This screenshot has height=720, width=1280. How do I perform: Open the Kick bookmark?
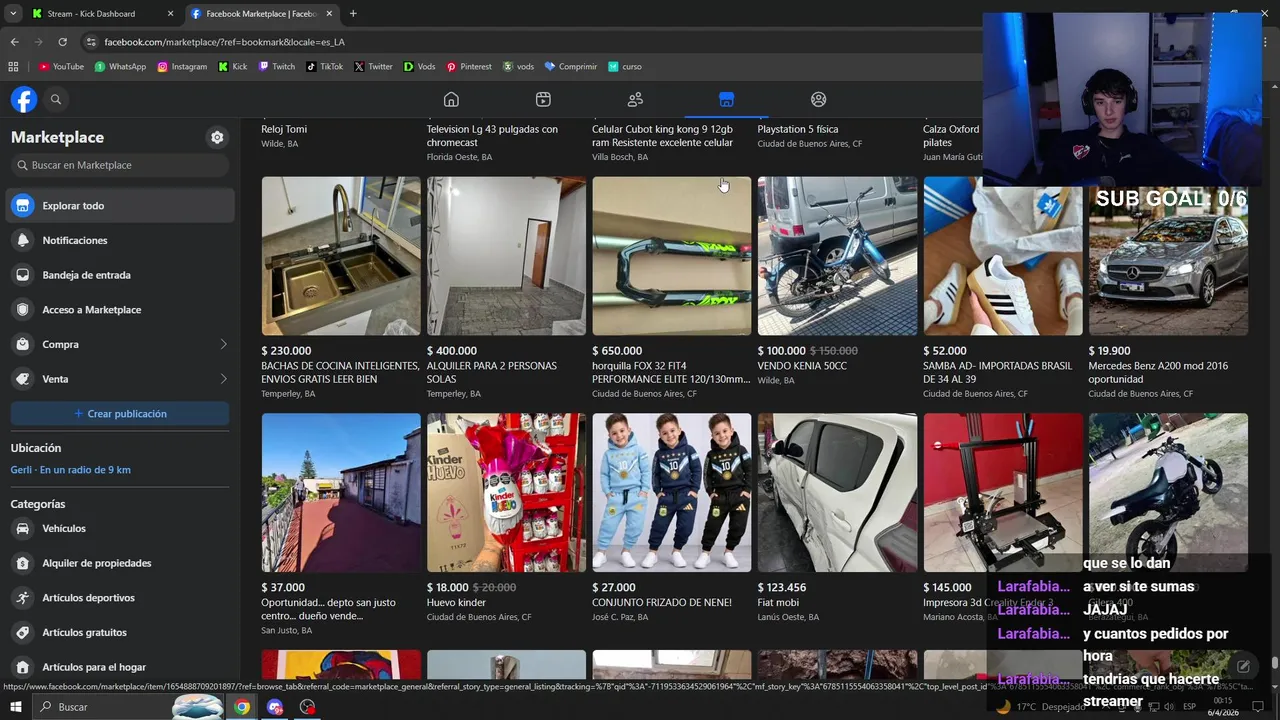[x=233, y=67]
